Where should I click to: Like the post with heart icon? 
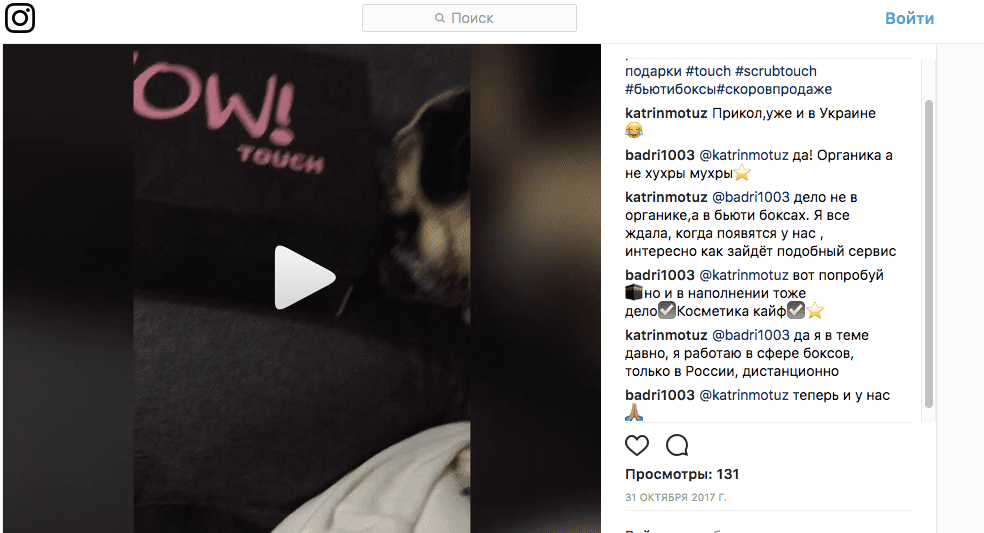coord(637,445)
